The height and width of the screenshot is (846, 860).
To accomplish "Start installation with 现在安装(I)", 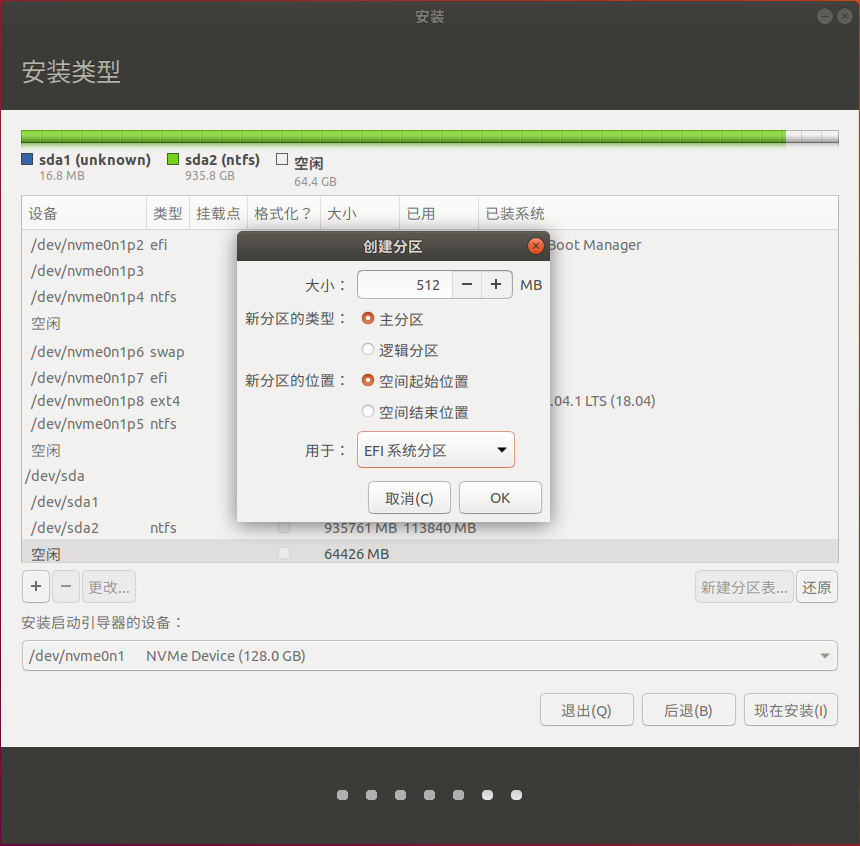I will point(790,710).
